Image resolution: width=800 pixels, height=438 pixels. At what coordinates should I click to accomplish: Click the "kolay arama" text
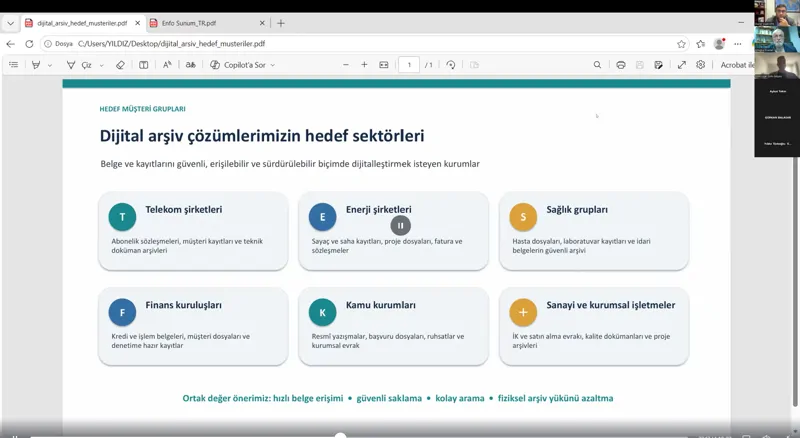coord(460,399)
